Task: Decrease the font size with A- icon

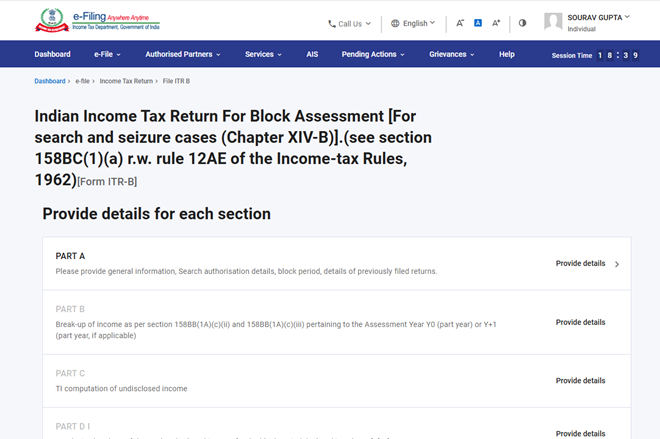Action: (x=460, y=23)
